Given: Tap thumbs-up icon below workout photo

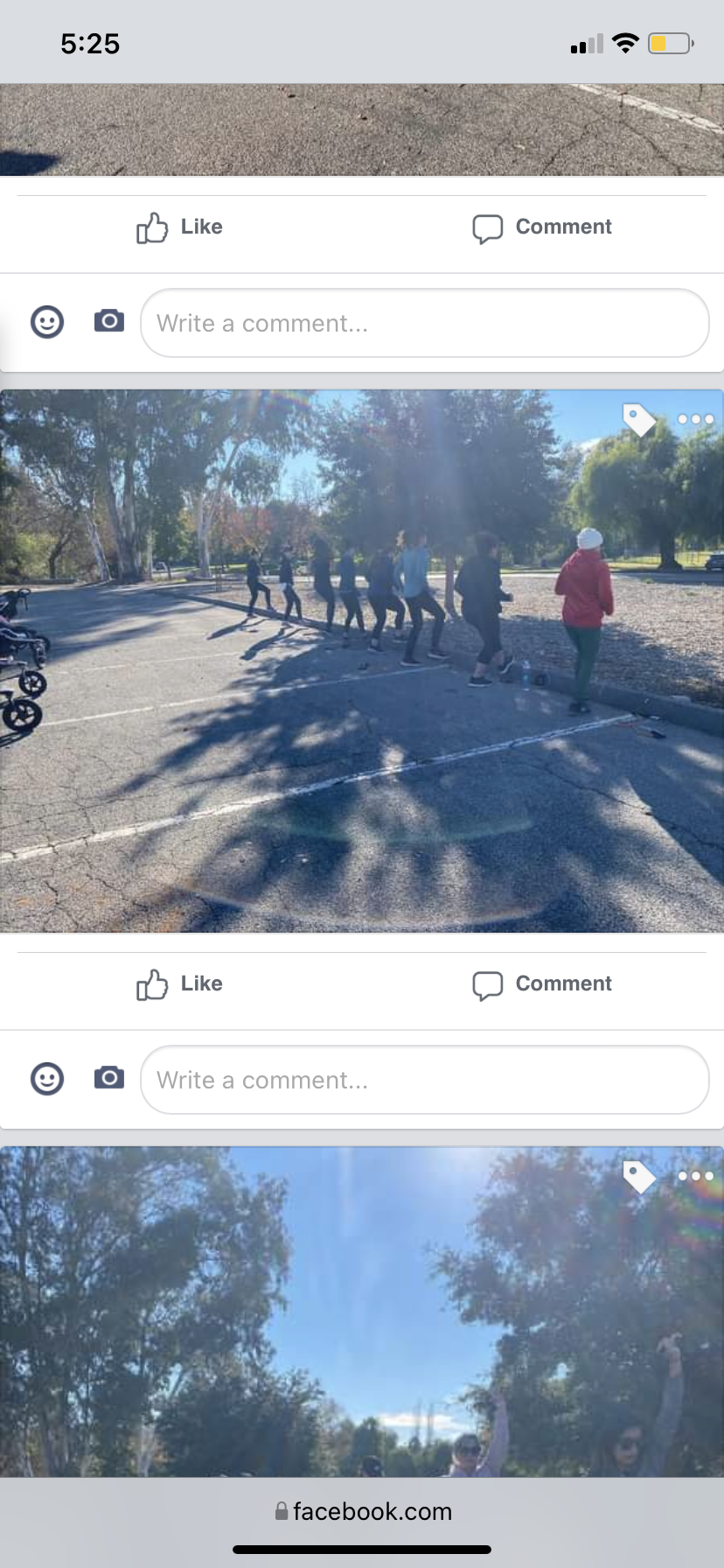Looking at the screenshot, I should (x=152, y=984).
